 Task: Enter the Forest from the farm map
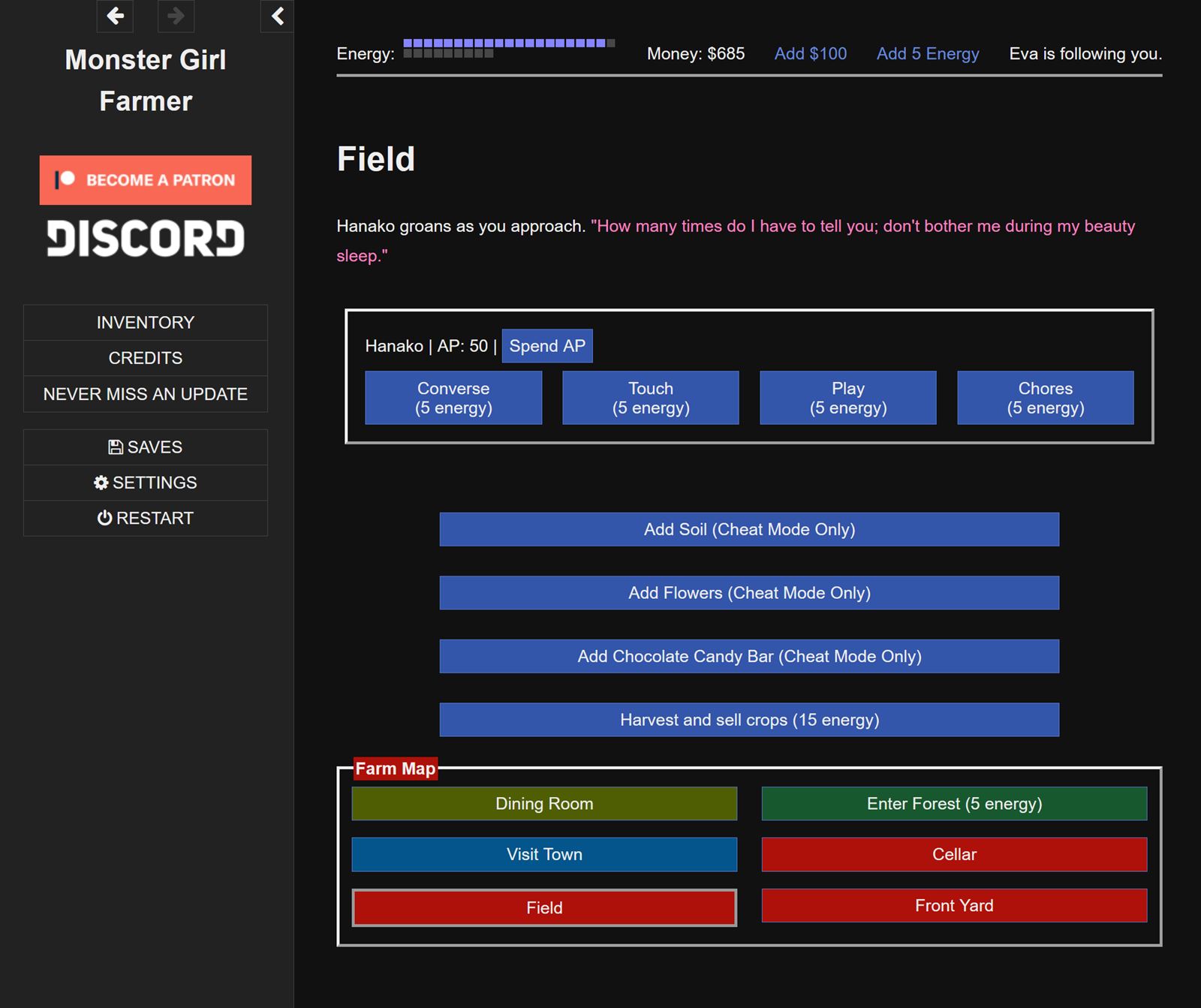pyautogui.click(x=954, y=803)
